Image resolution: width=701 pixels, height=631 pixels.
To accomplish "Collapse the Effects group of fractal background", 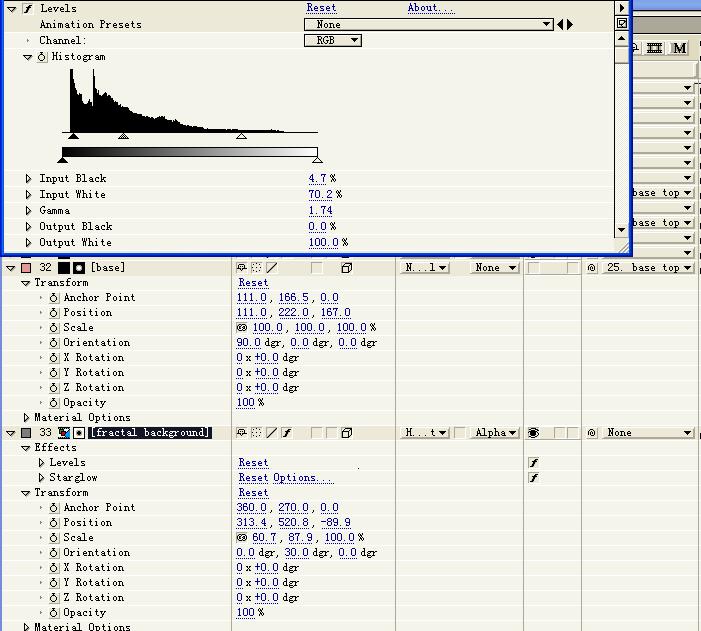I will (25, 448).
